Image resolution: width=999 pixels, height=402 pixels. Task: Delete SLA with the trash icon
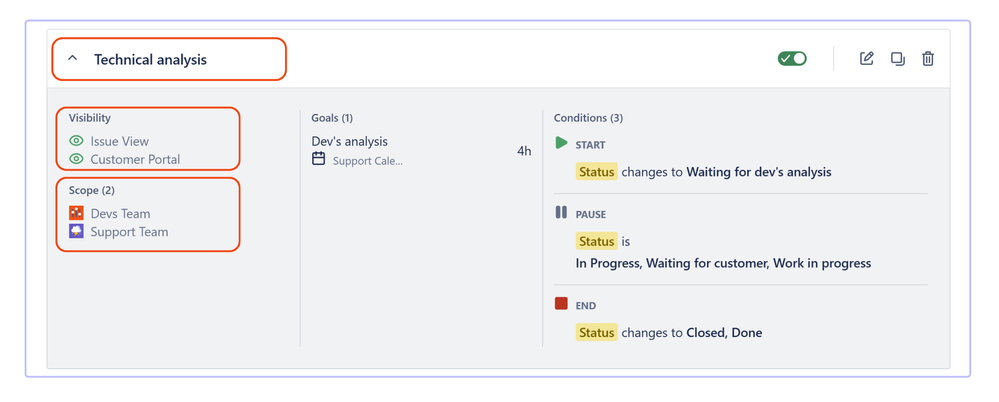[928, 59]
